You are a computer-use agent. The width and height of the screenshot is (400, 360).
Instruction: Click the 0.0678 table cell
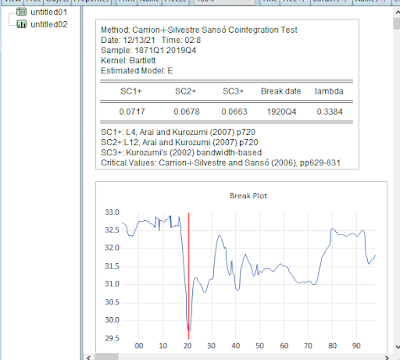tap(186, 112)
